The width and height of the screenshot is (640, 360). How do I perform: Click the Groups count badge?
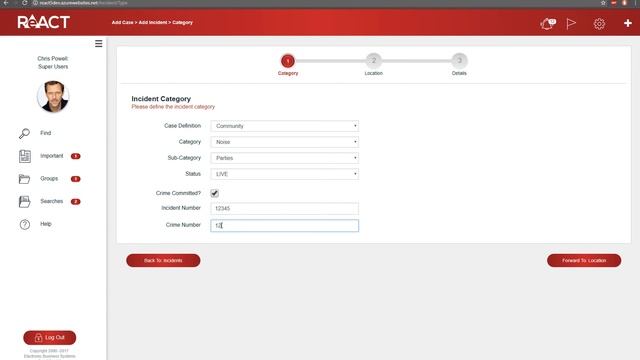[76, 179]
